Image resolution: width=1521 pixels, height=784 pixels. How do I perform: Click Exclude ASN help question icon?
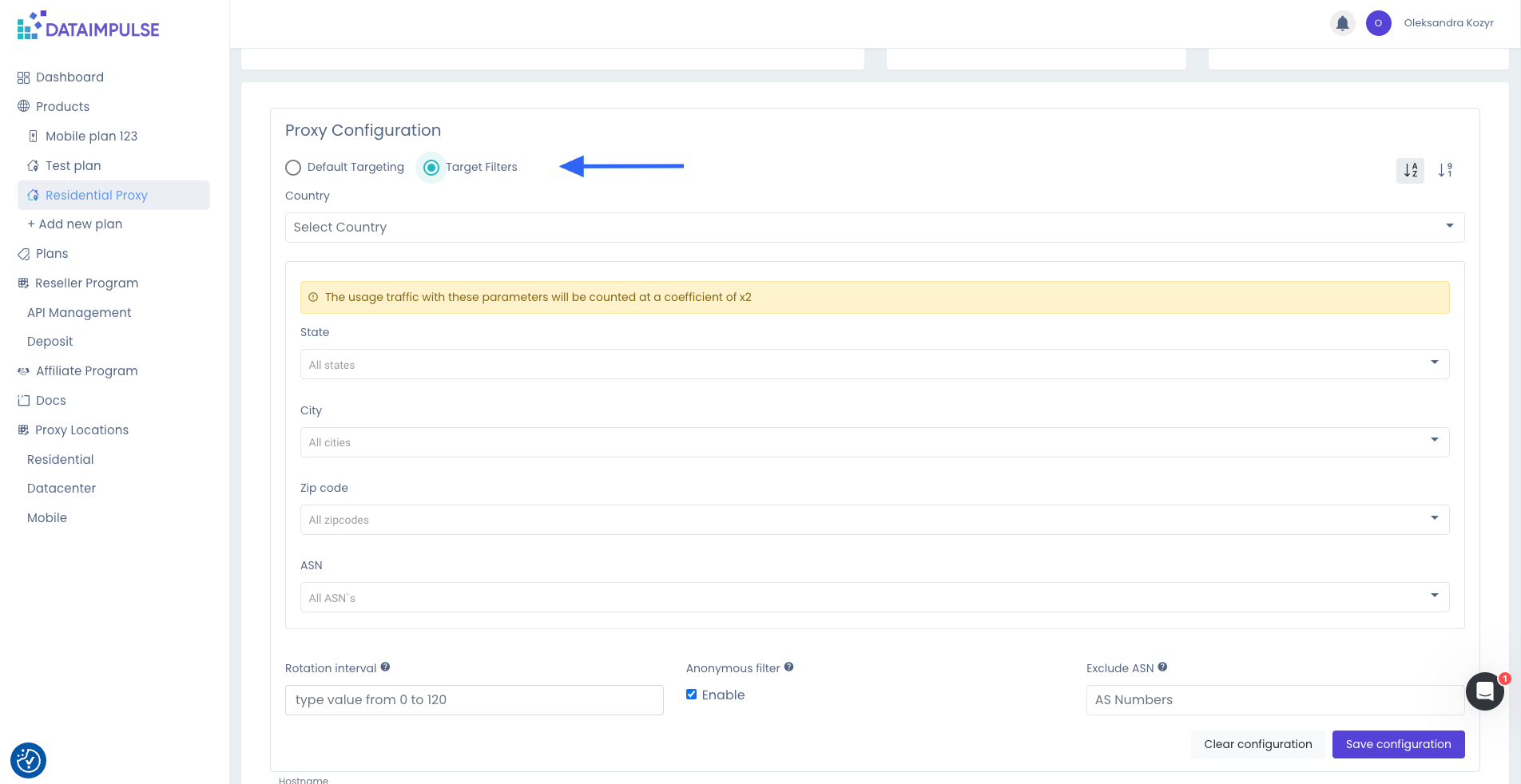coord(1162,667)
